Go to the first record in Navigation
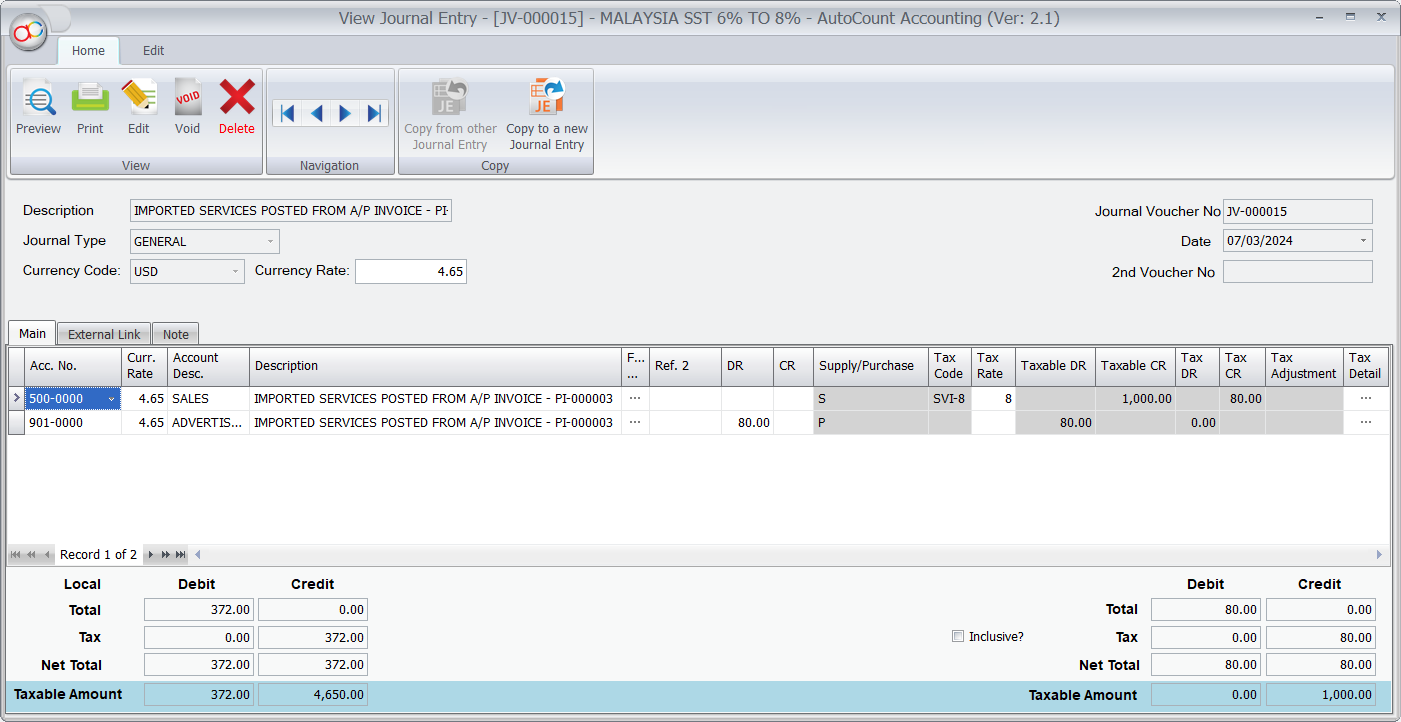 [287, 113]
